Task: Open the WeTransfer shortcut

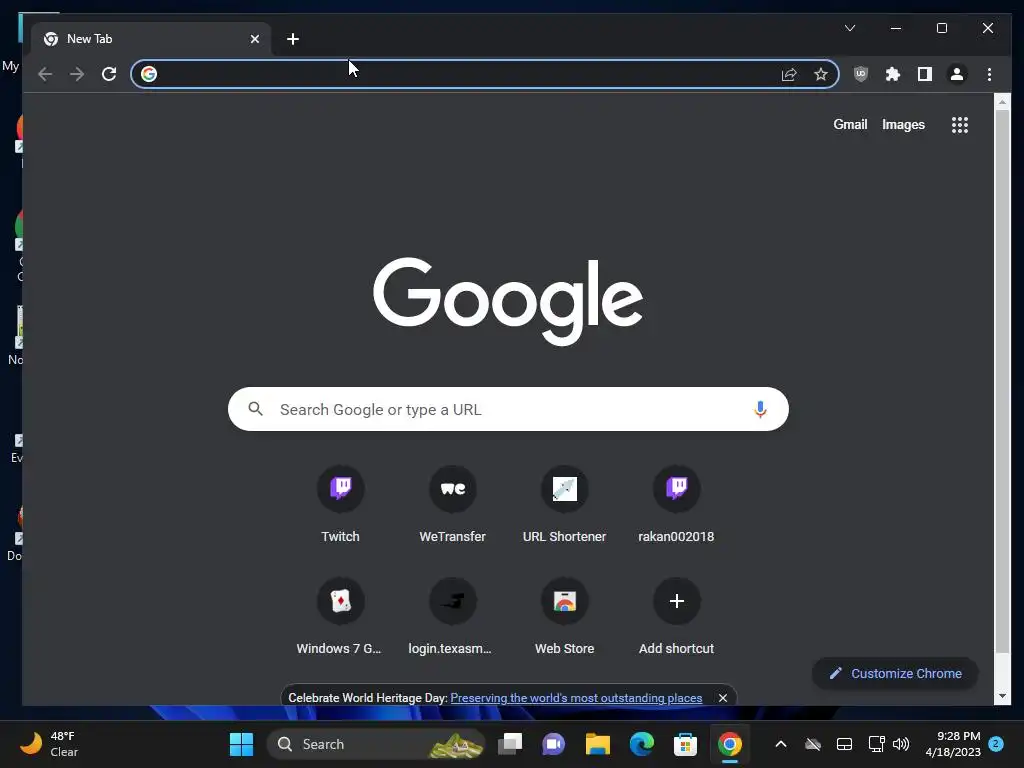Action: 453,504
